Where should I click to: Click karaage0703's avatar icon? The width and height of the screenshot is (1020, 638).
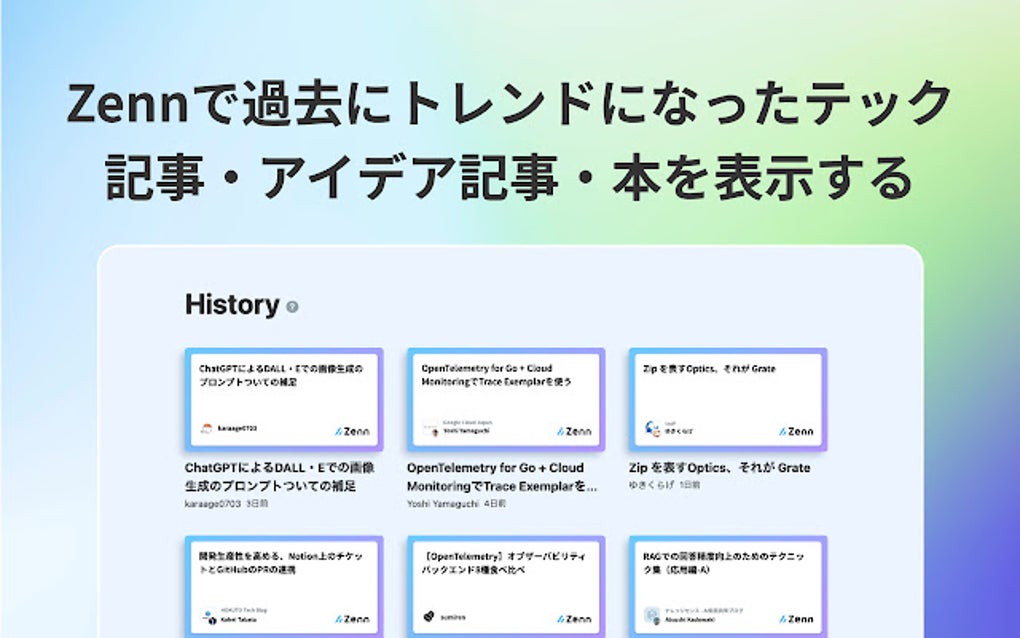pyautogui.click(x=206, y=426)
